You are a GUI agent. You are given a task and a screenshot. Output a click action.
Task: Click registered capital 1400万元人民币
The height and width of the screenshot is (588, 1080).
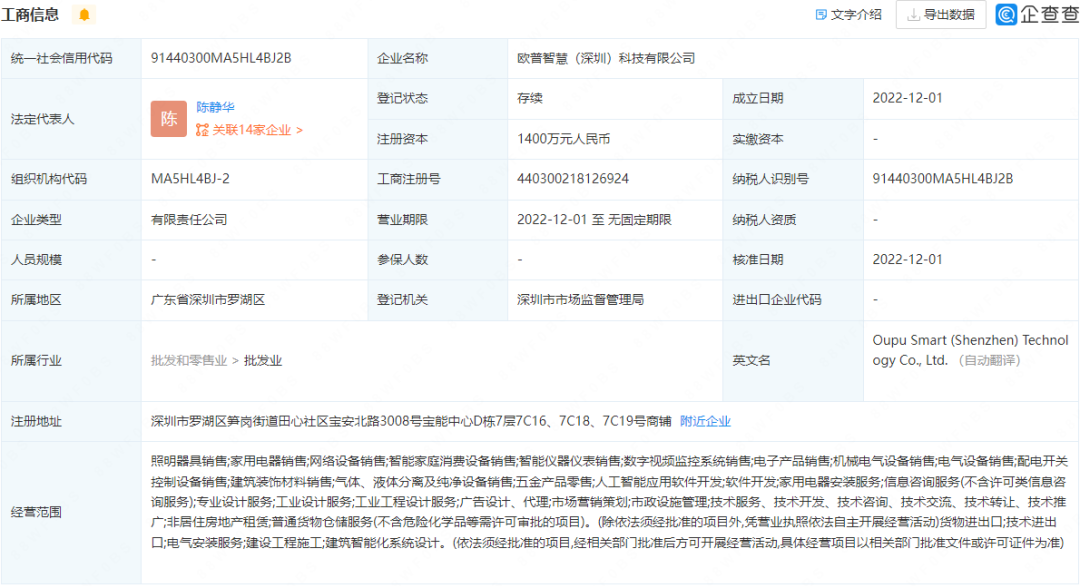click(x=563, y=138)
